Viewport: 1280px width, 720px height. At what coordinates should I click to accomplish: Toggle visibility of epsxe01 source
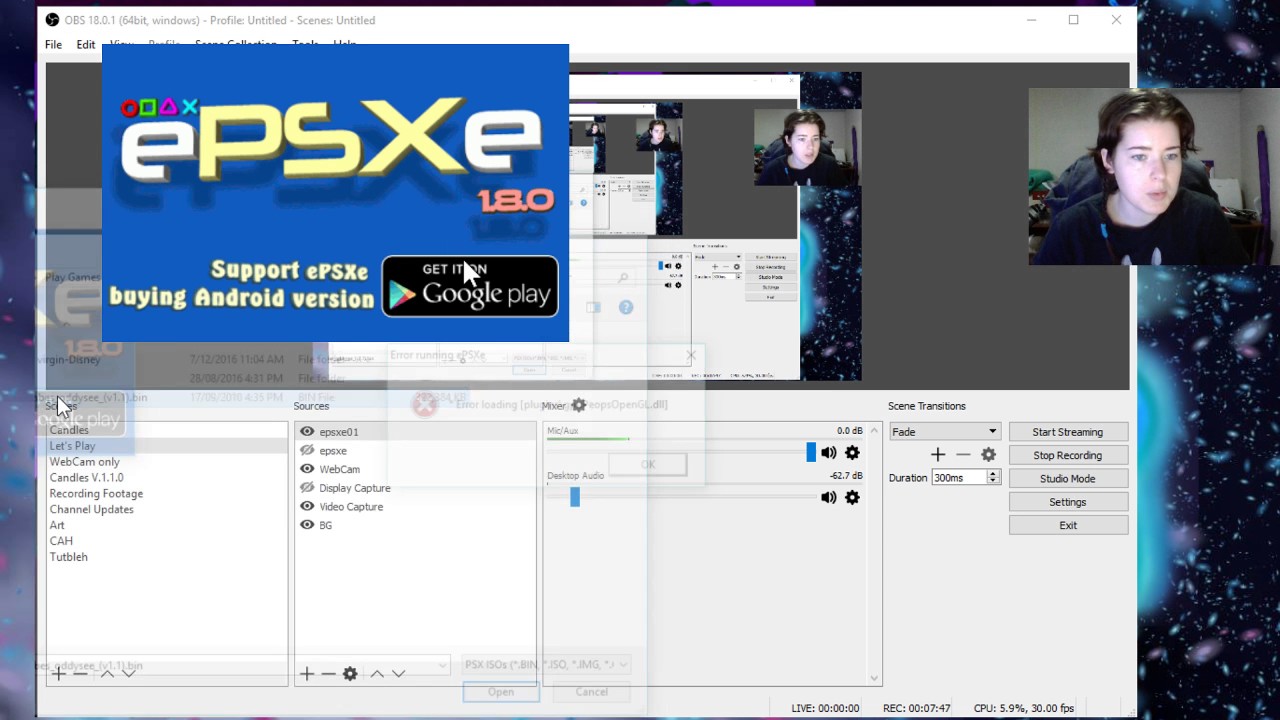[x=307, y=432]
